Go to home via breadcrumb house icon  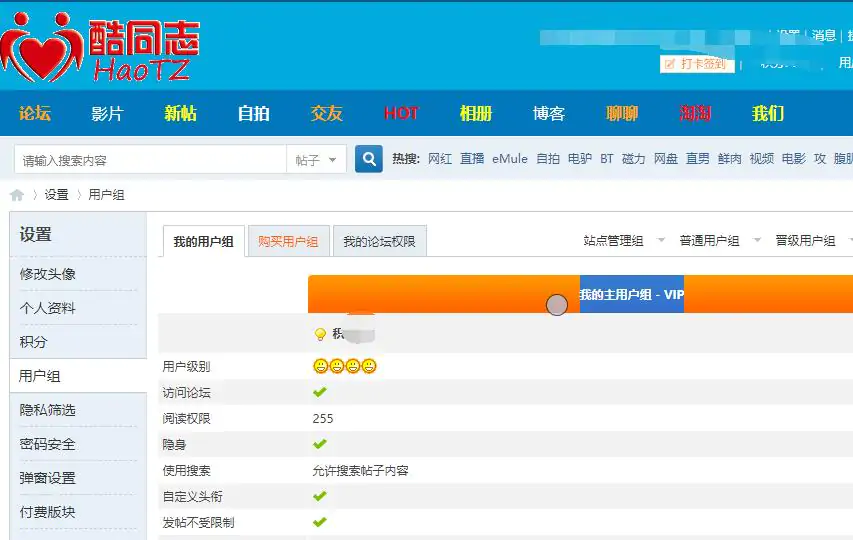coord(17,195)
